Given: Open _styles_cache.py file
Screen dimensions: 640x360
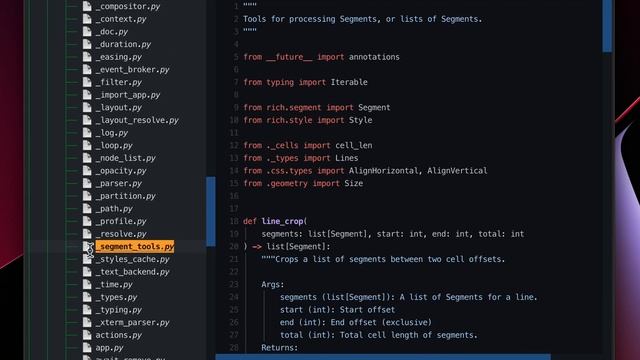Looking at the screenshot, I should (132, 260).
